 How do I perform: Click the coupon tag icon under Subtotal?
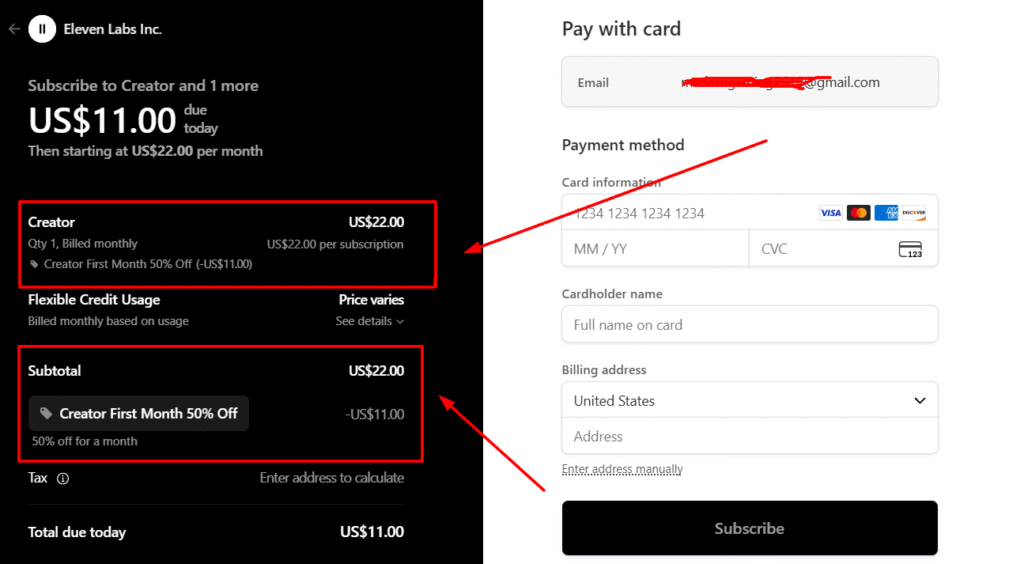(46, 413)
